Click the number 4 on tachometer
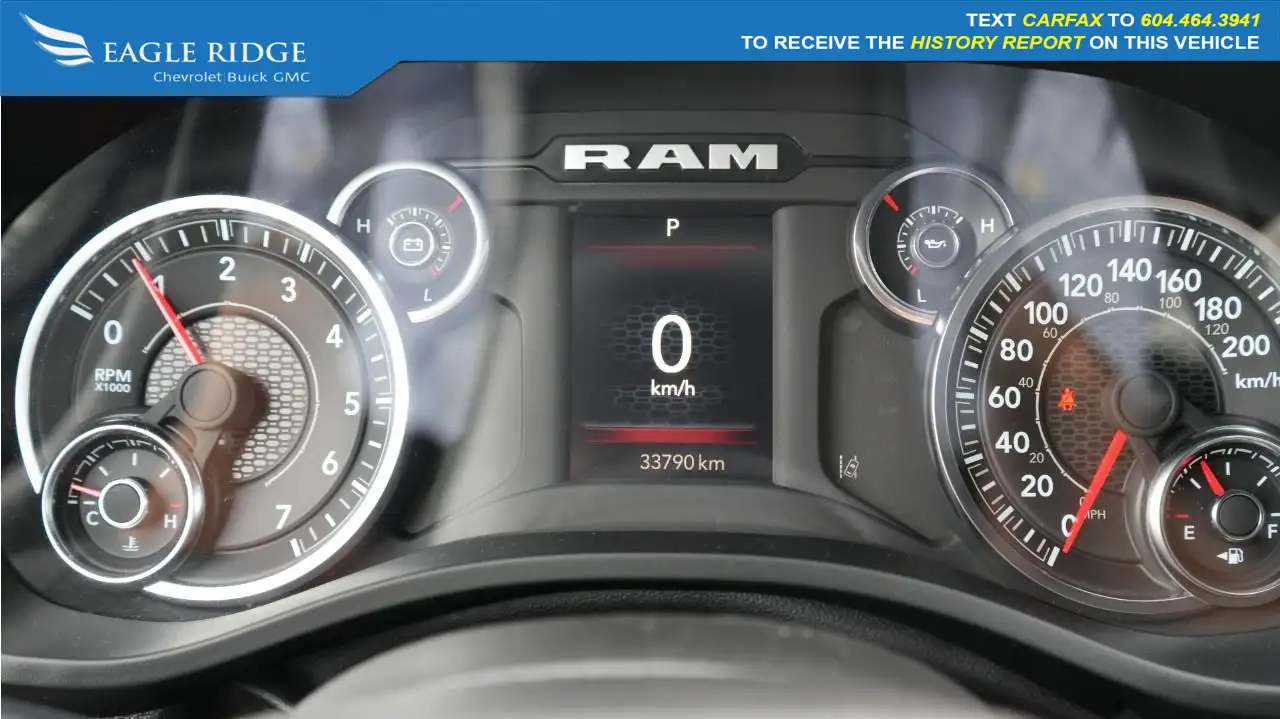This screenshot has width=1280, height=719. pos(334,337)
